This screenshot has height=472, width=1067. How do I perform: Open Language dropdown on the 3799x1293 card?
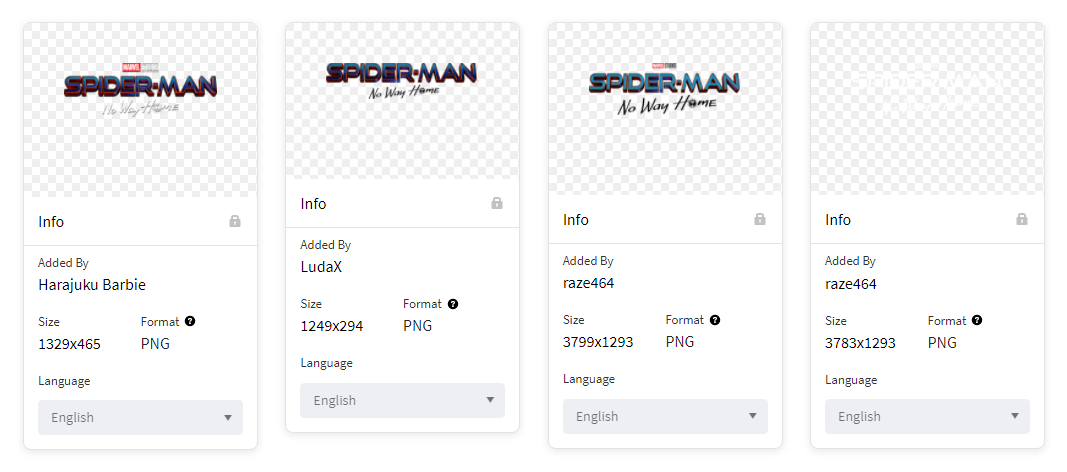click(x=665, y=417)
